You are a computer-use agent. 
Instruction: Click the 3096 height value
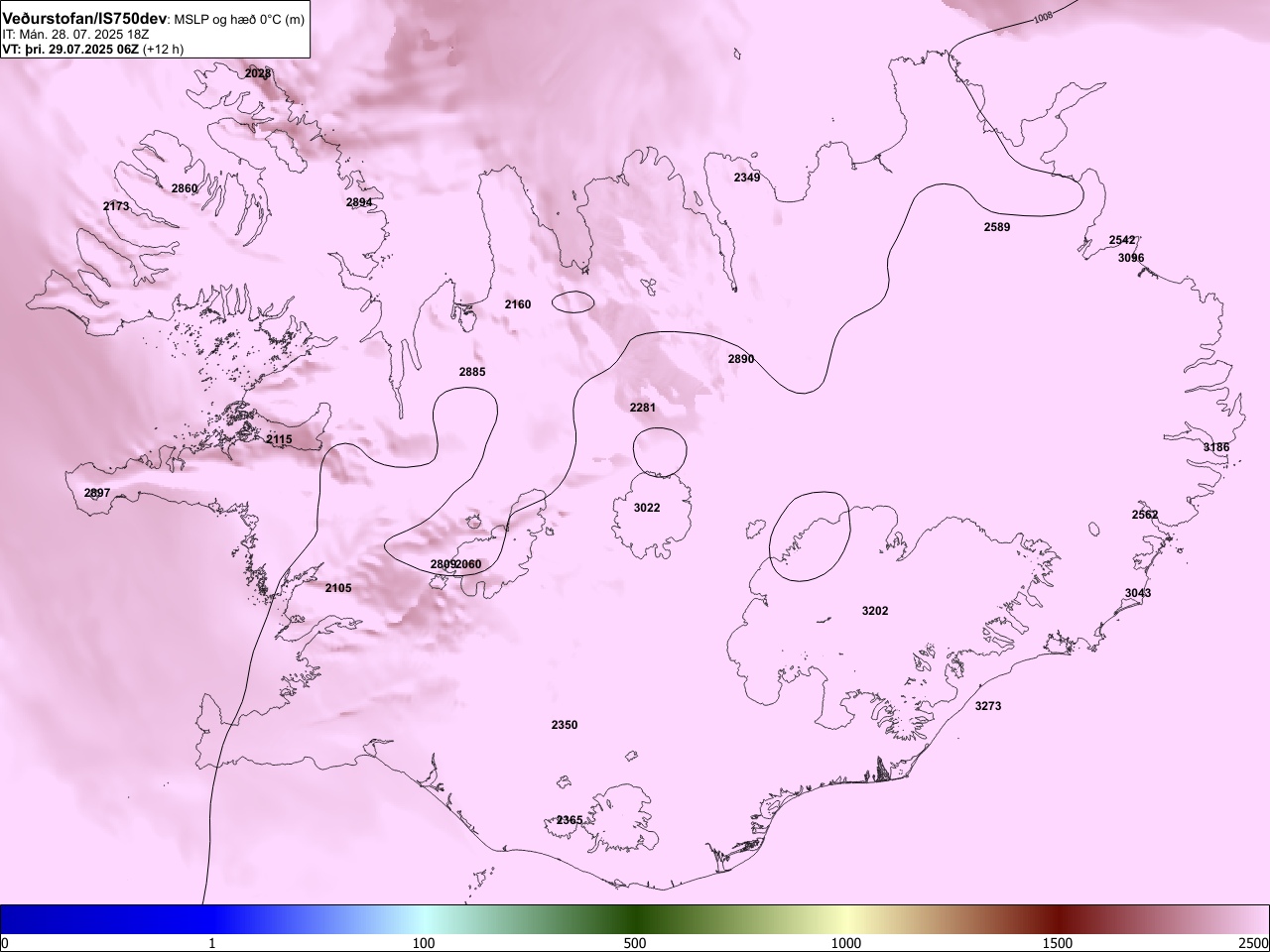point(1131,258)
